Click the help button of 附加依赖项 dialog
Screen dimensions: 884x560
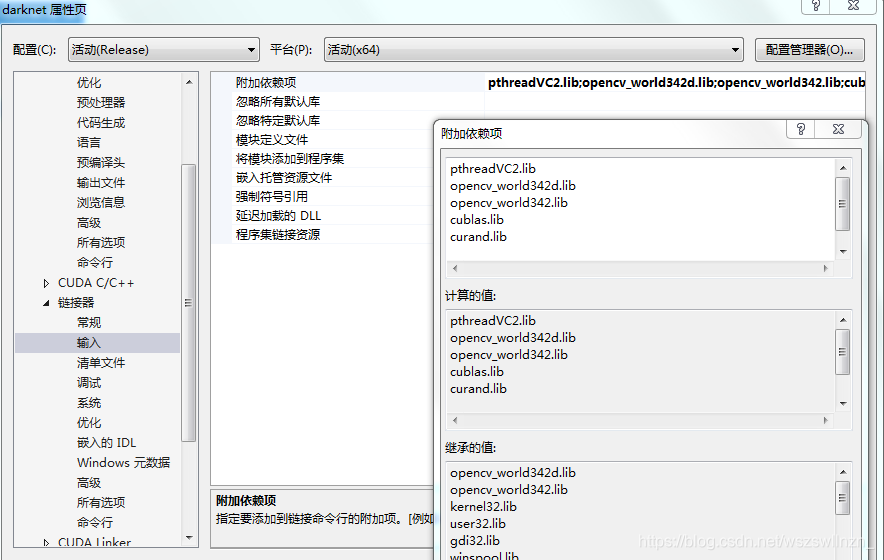pyautogui.click(x=801, y=129)
